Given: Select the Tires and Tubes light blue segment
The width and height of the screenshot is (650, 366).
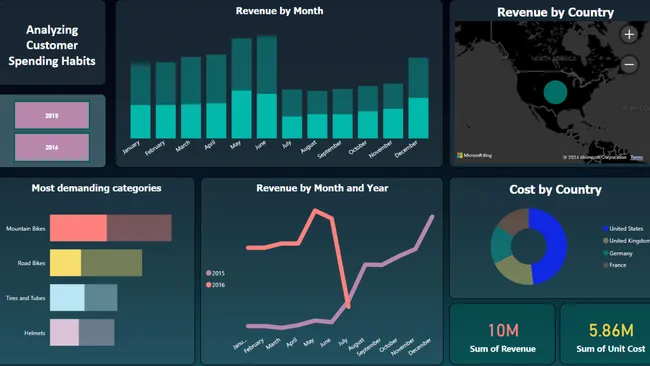Looking at the screenshot, I should tap(67, 298).
